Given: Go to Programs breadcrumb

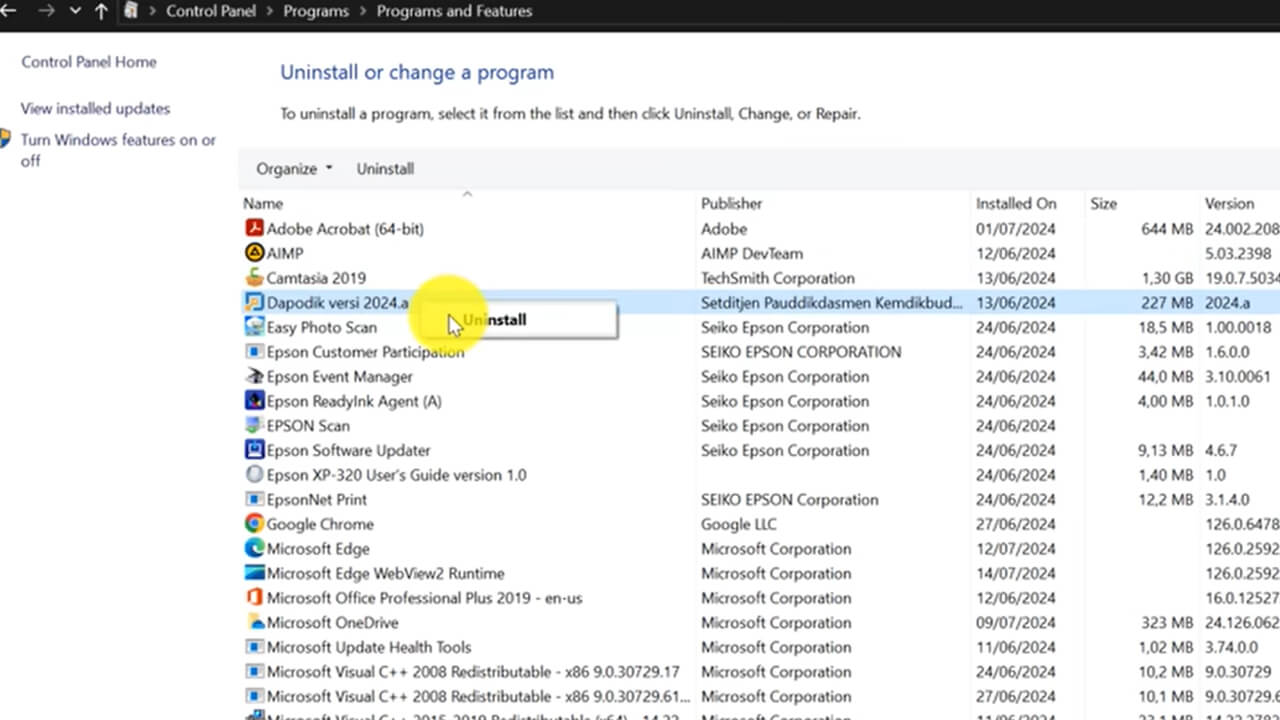Looking at the screenshot, I should coord(316,11).
